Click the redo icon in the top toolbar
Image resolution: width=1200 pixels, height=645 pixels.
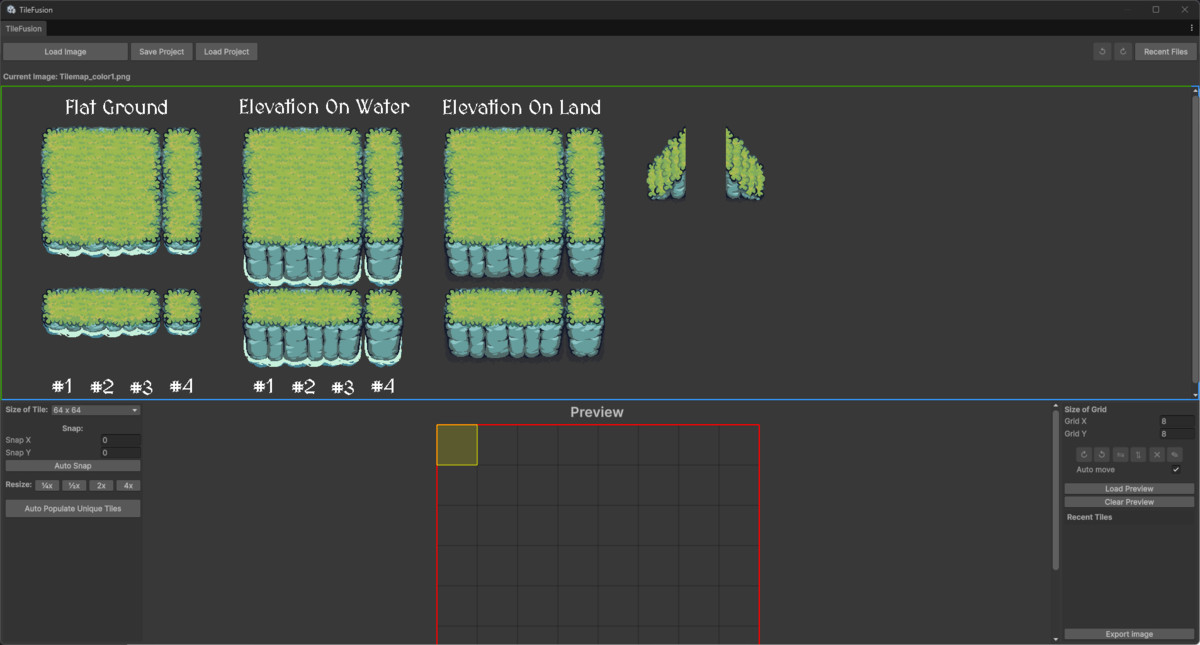pyautogui.click(x=1122, y=50)
